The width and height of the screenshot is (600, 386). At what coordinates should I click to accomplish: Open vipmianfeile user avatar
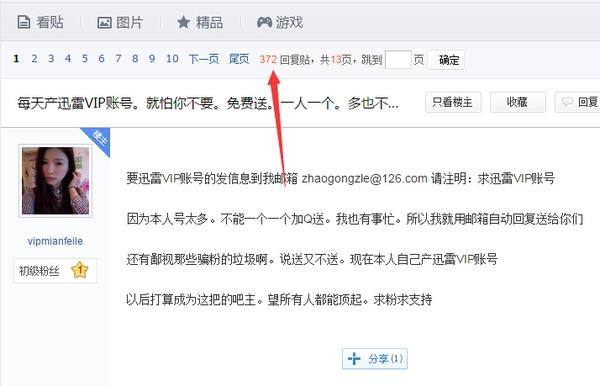pyautogui.click(x=55, y=181)
